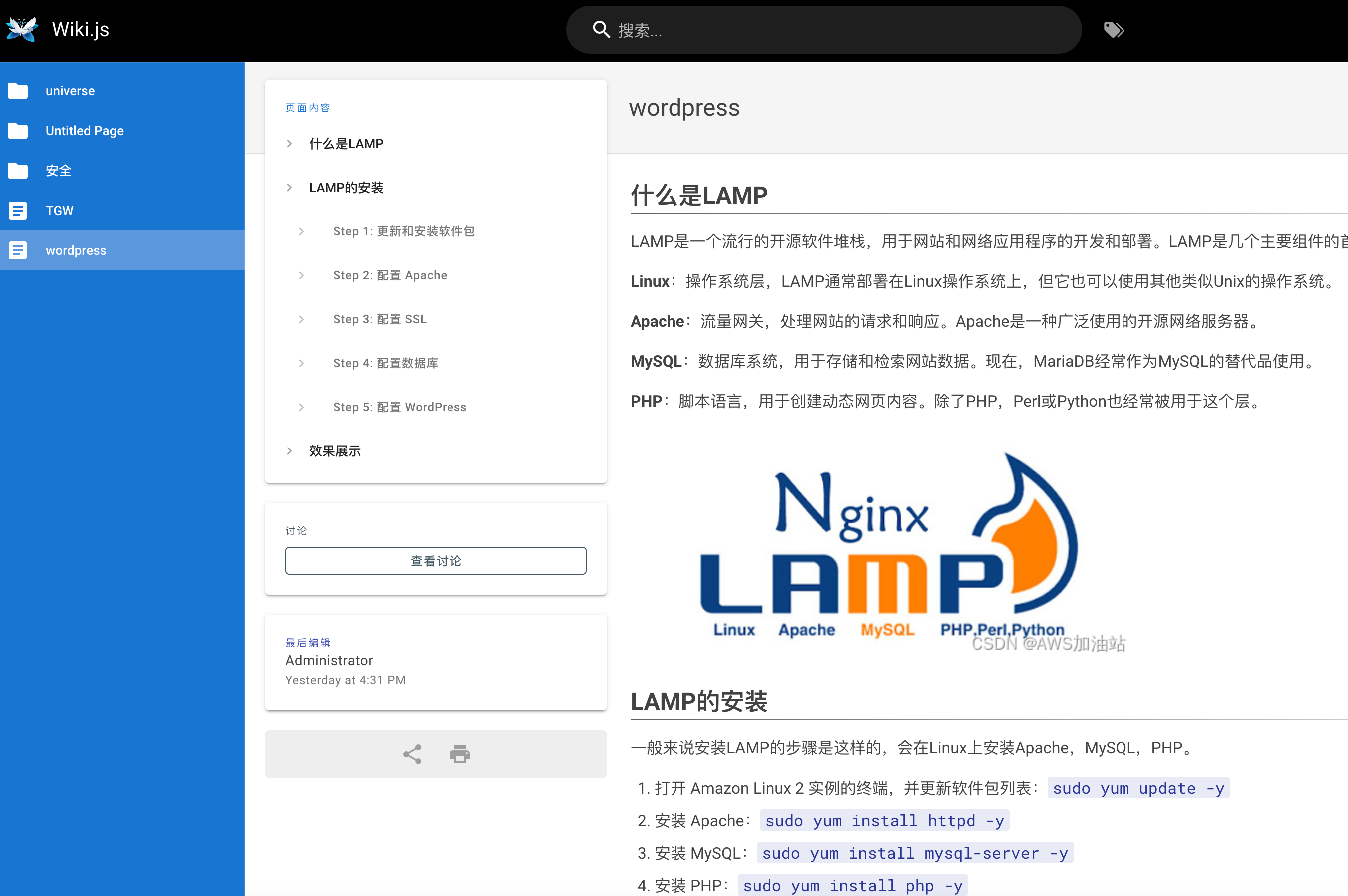The width and height of the screenshot is (1348, 896).
Task: Click the search magnifier icon
Action: point(601,30)
